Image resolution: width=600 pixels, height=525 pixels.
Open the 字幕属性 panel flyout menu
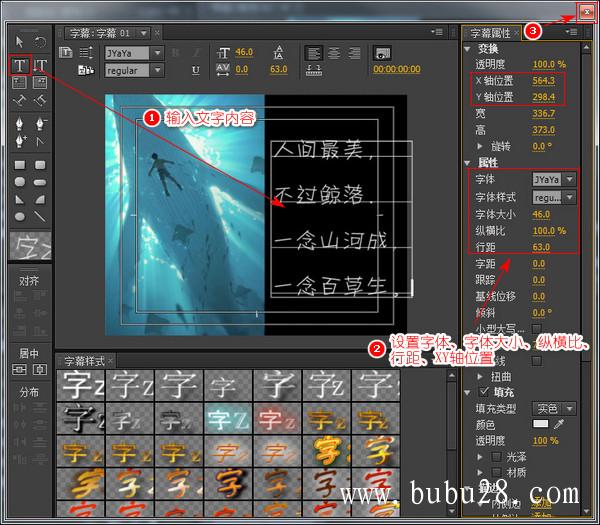coord(571,32)
